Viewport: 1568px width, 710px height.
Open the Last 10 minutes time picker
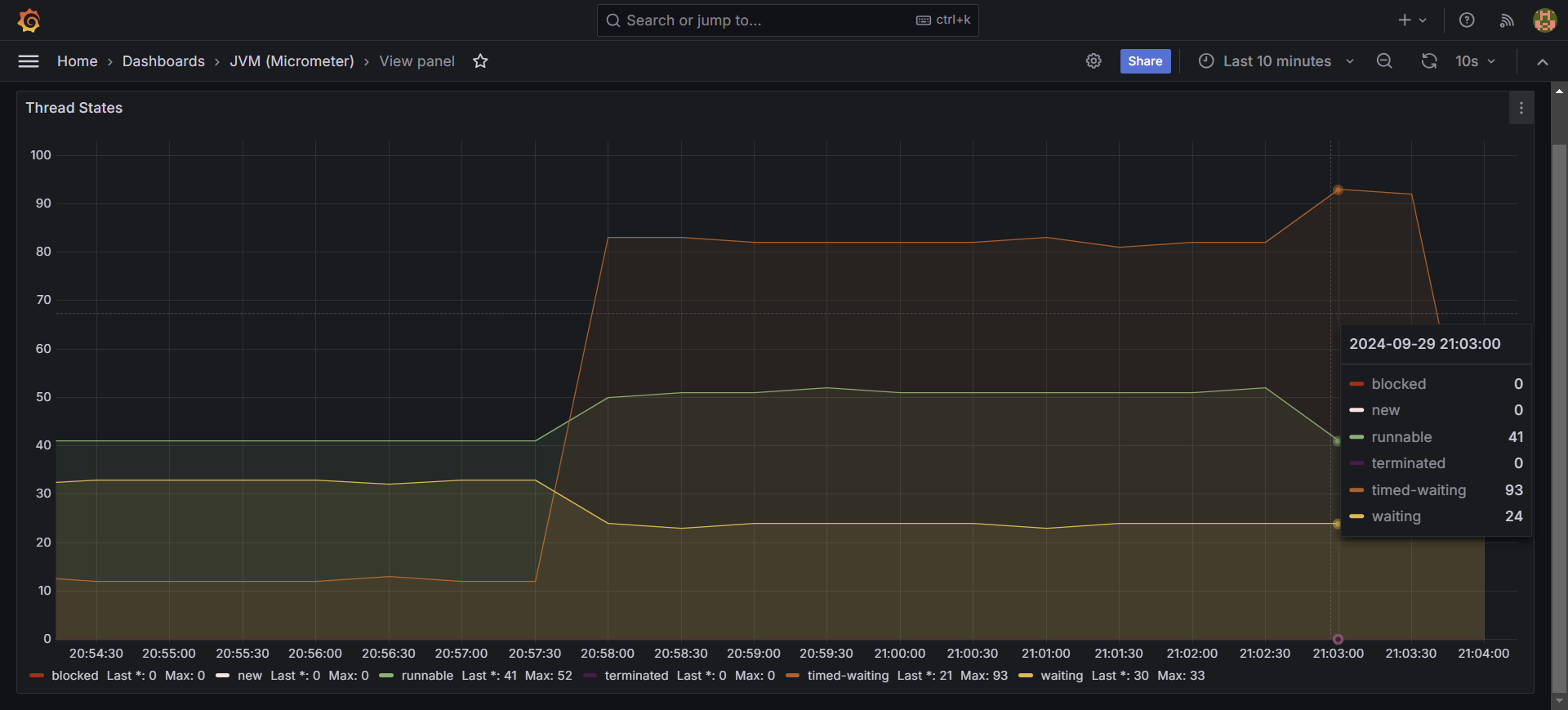(x=1276, y=61)
